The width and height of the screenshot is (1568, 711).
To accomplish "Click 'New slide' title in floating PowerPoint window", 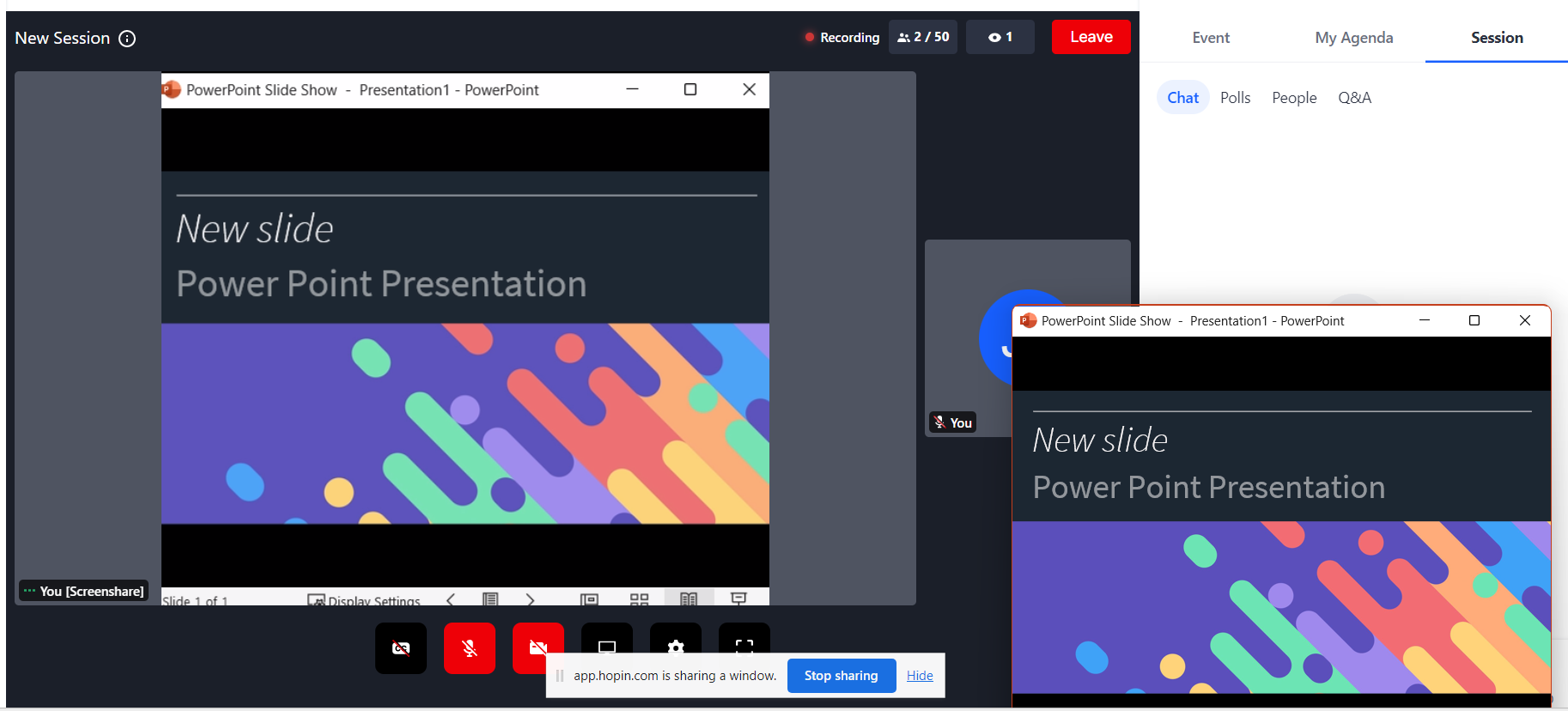I will (1100, 441).
